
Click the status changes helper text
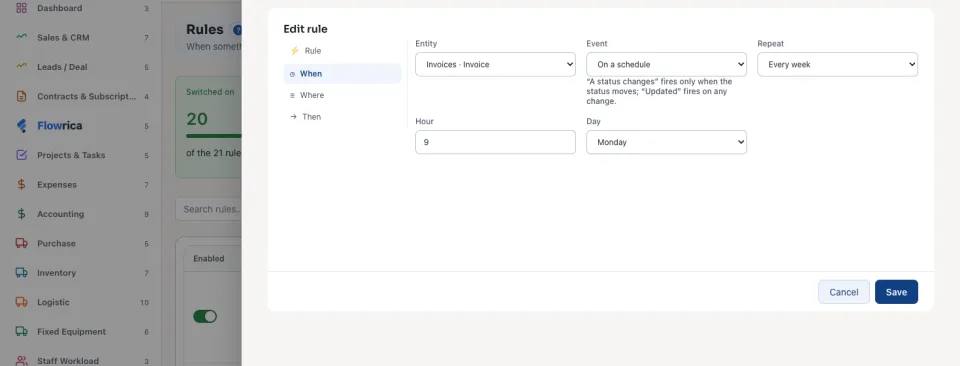(659, 91)
